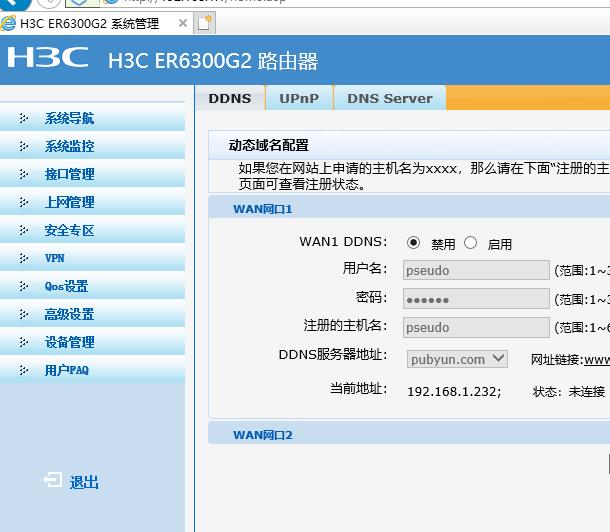
Task: Open the 高级设置 sidebar menu
Action: (x=92, y=314)
